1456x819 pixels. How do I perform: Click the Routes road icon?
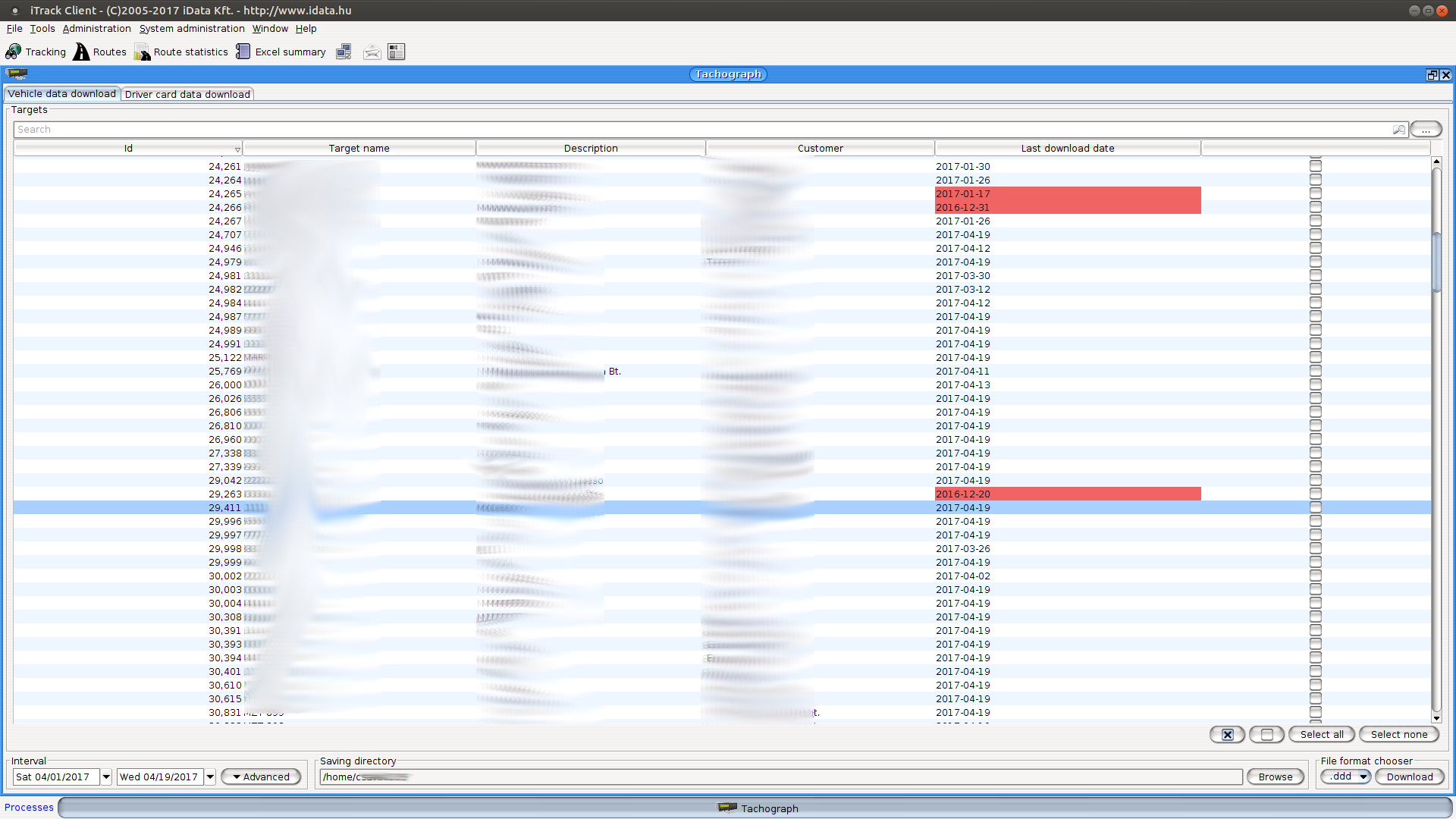tap(81, 52)
